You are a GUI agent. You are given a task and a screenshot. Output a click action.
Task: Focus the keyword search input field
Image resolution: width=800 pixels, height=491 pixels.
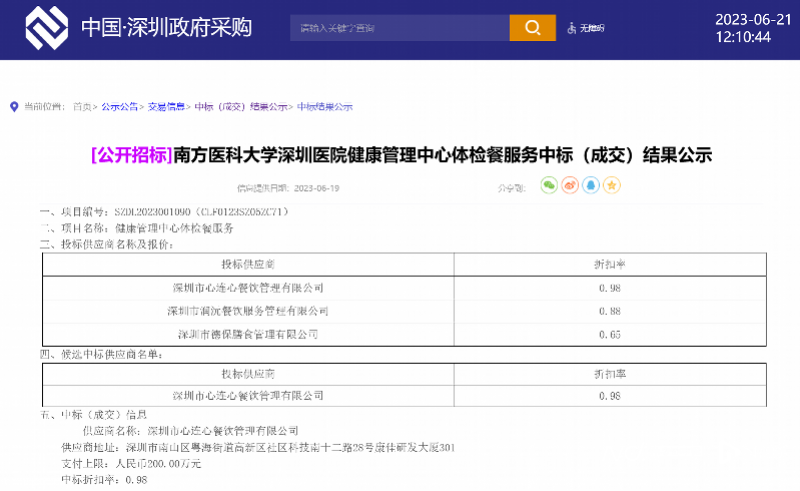click(x=399, y=28)
